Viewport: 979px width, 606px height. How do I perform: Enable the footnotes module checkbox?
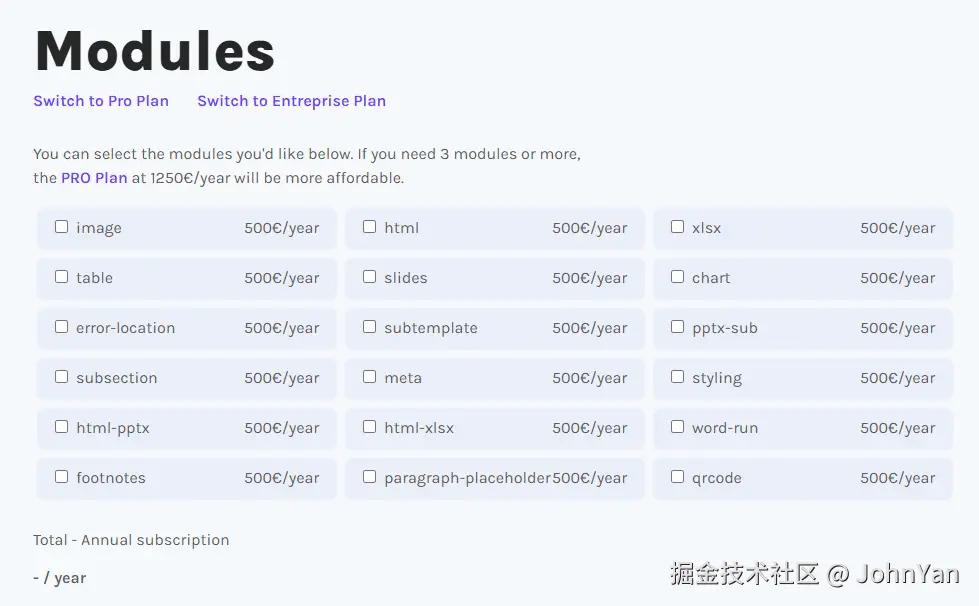point(61,477)
